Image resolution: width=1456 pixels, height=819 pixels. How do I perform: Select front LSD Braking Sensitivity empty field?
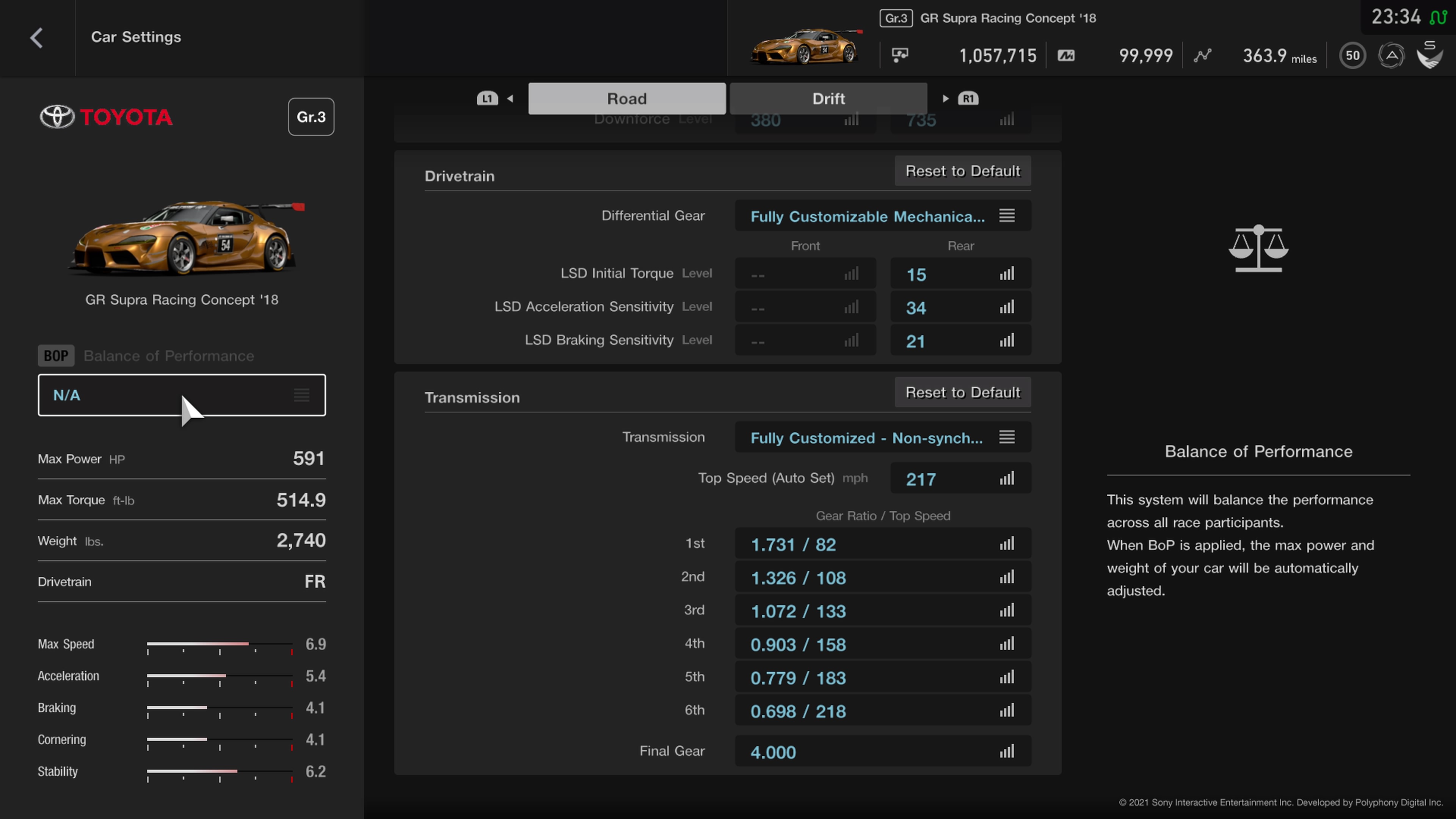coord(805,340)
